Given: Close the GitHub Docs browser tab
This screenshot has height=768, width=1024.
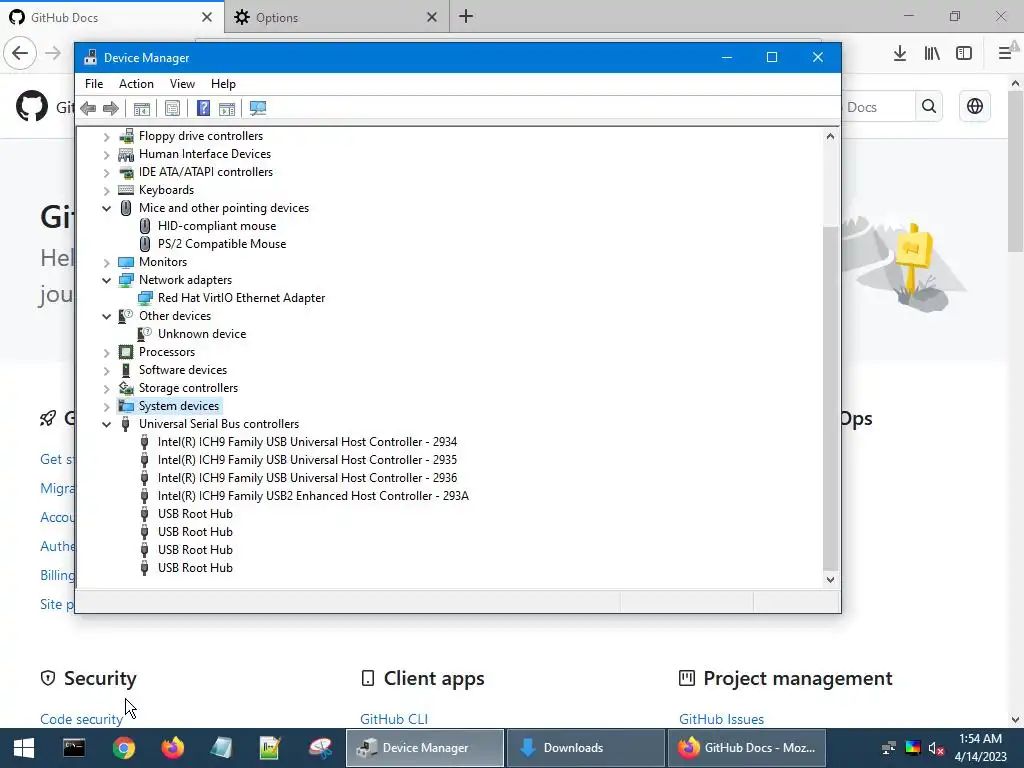Looking at the screenshot, I should coord(207,17).
